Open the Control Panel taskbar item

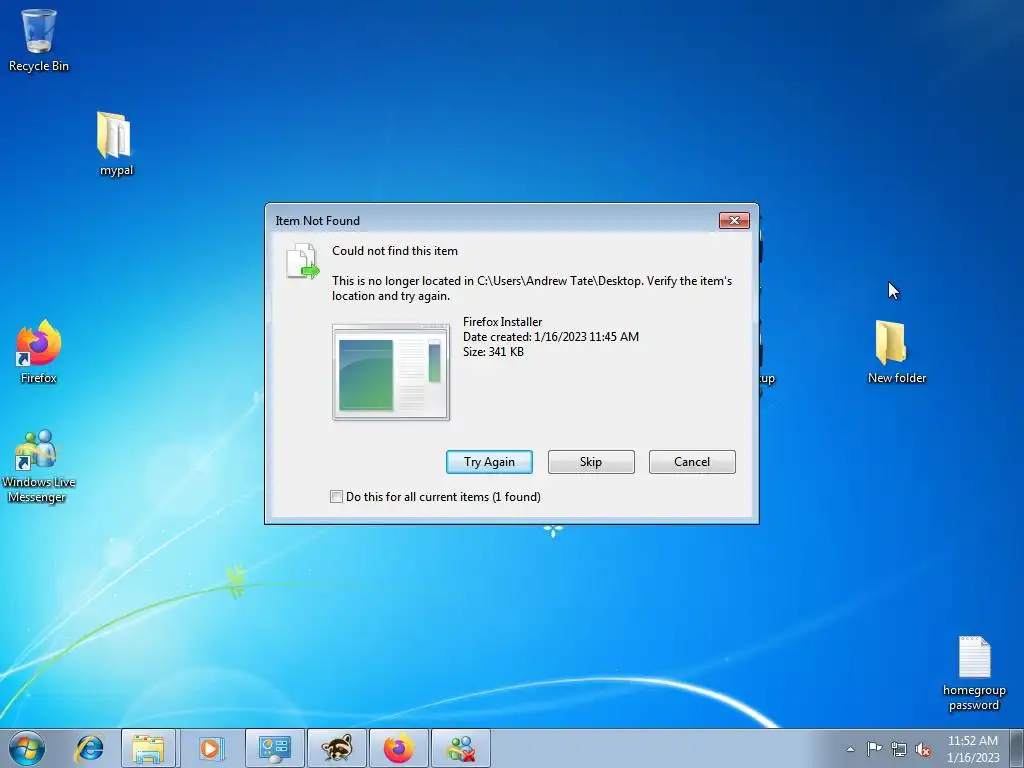275,748
